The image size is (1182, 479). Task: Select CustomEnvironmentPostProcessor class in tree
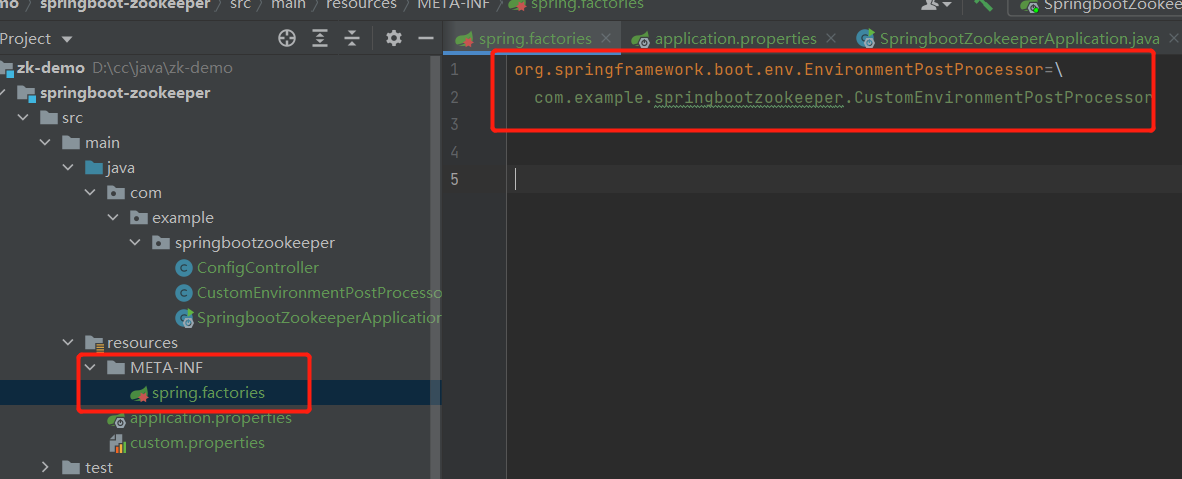click(319, 293)
